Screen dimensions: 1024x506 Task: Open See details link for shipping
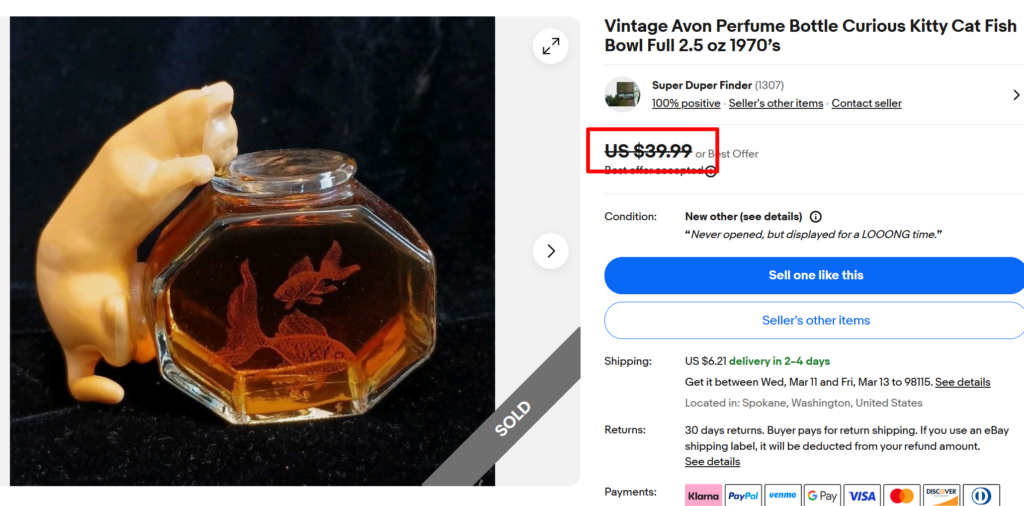[962, 382]
